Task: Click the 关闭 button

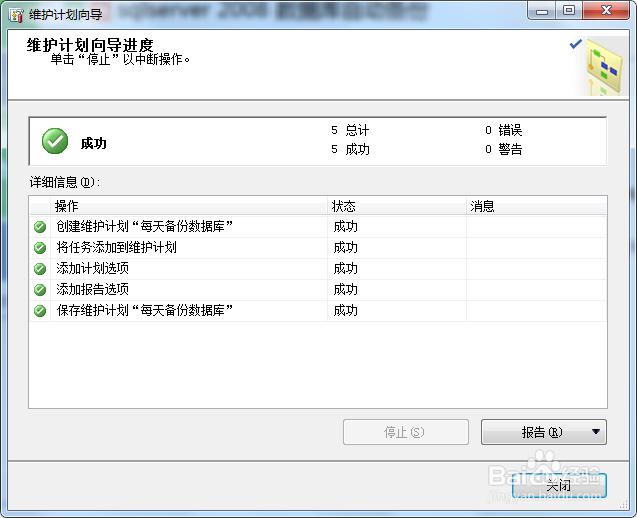Action: tap(559, 485)
